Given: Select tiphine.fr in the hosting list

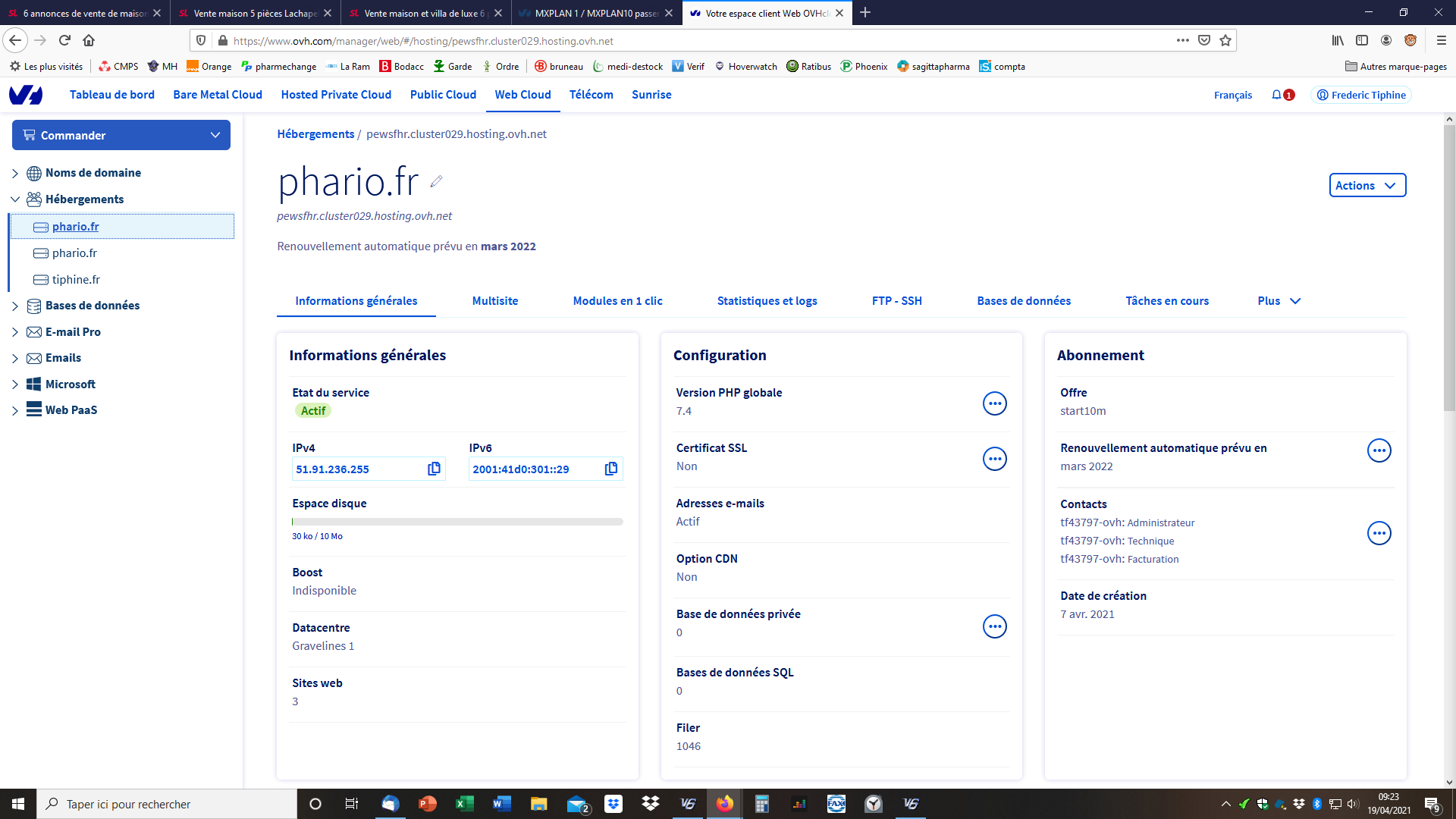Looking at the screenshot, I should pyautogui.click(x=76, y=280).
